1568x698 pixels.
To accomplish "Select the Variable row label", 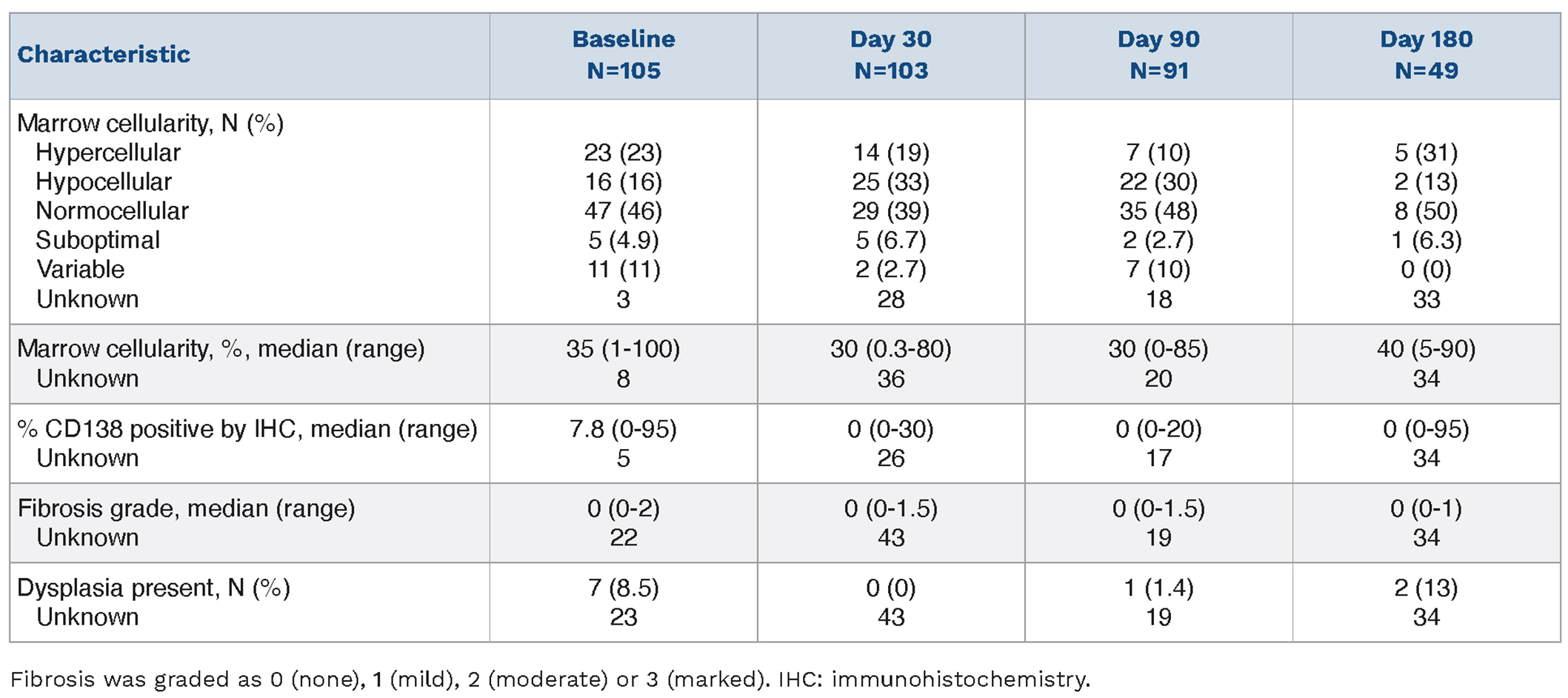I will (81, 269).
